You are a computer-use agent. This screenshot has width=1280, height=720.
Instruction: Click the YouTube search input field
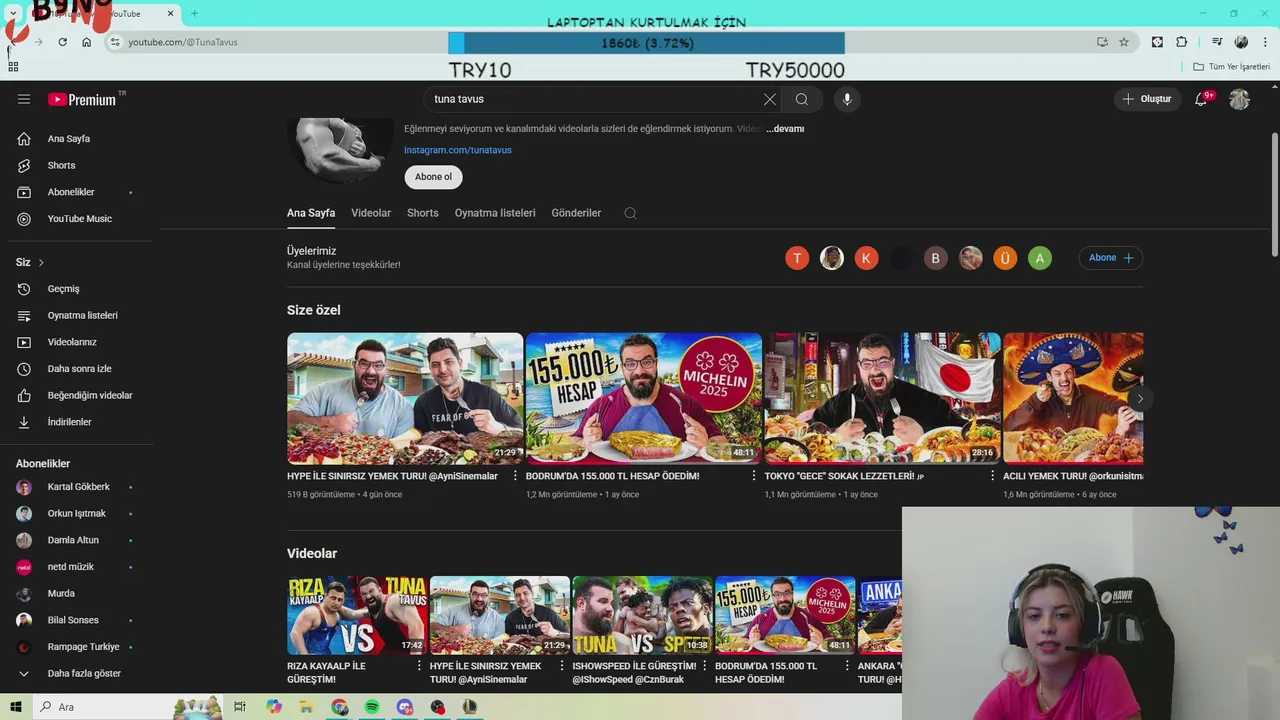(594, 99)
